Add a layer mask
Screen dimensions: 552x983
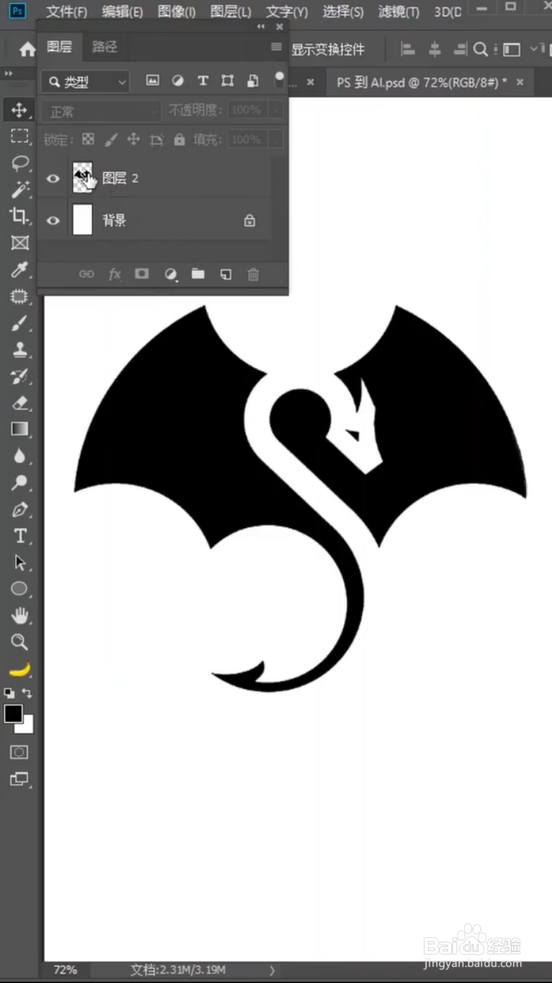[x=142, y=274]
